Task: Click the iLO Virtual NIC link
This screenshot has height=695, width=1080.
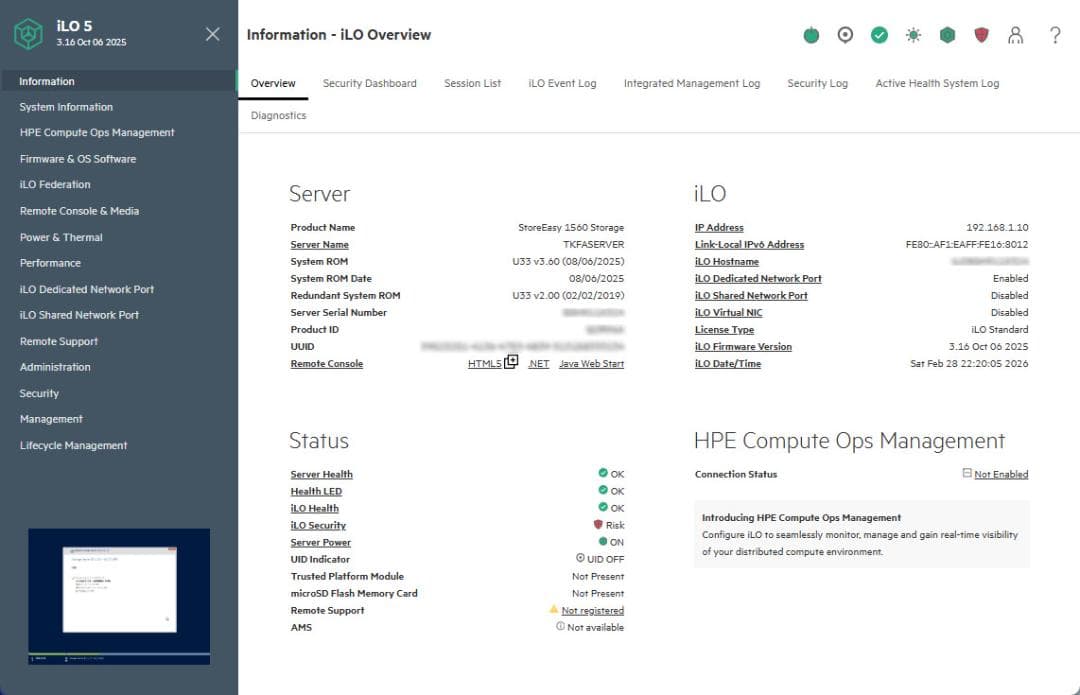Action: [x=729, y=313]
